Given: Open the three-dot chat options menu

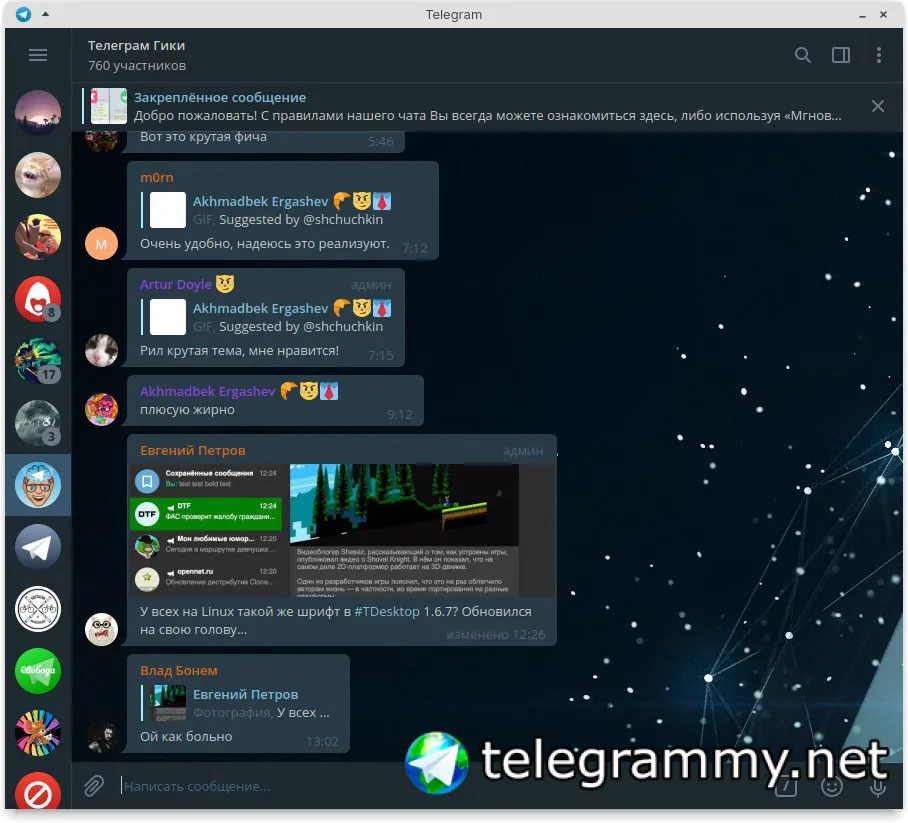Looking at the screenshot, I should pyautogui.click(x=878, y=55).
